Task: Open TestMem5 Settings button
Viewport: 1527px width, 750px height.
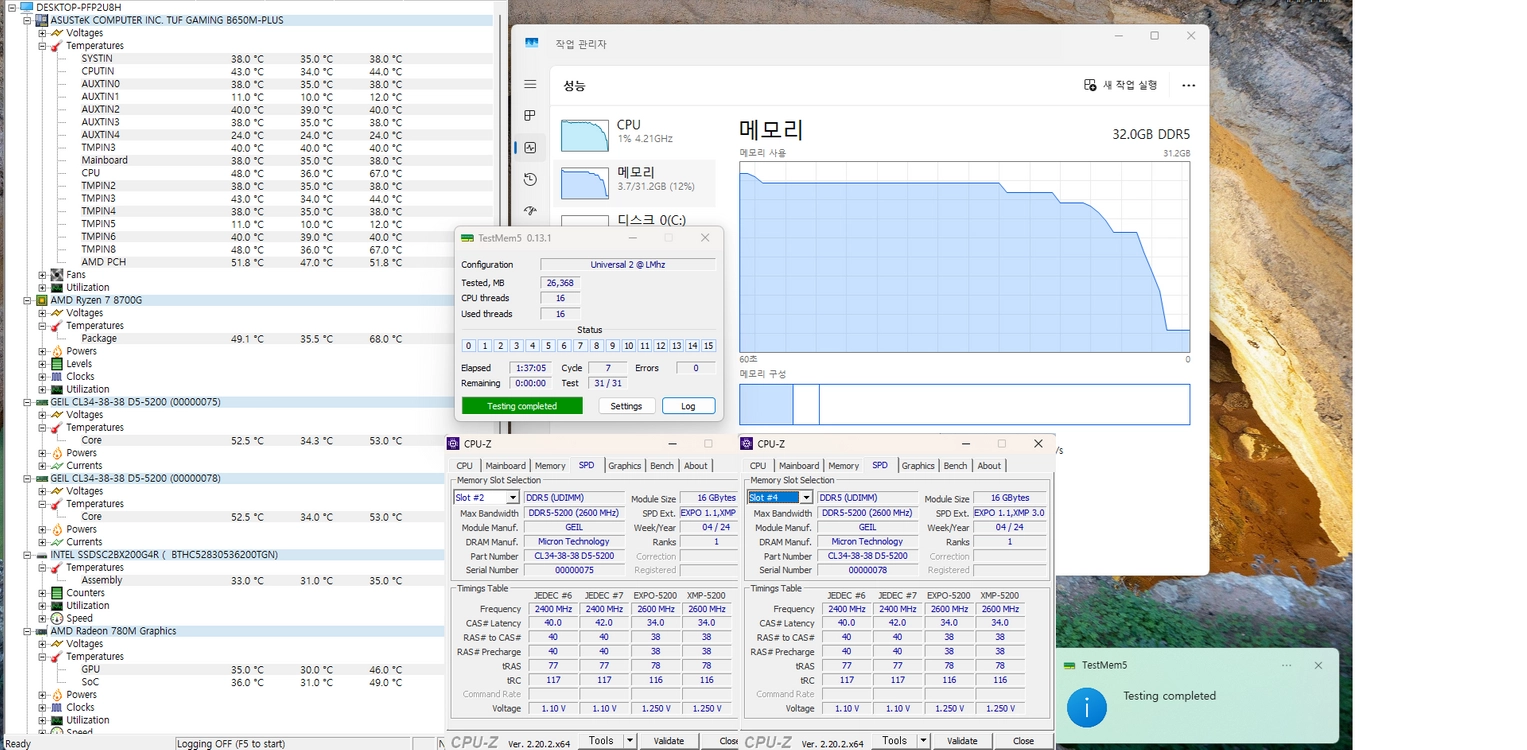Action: (626, 406)
